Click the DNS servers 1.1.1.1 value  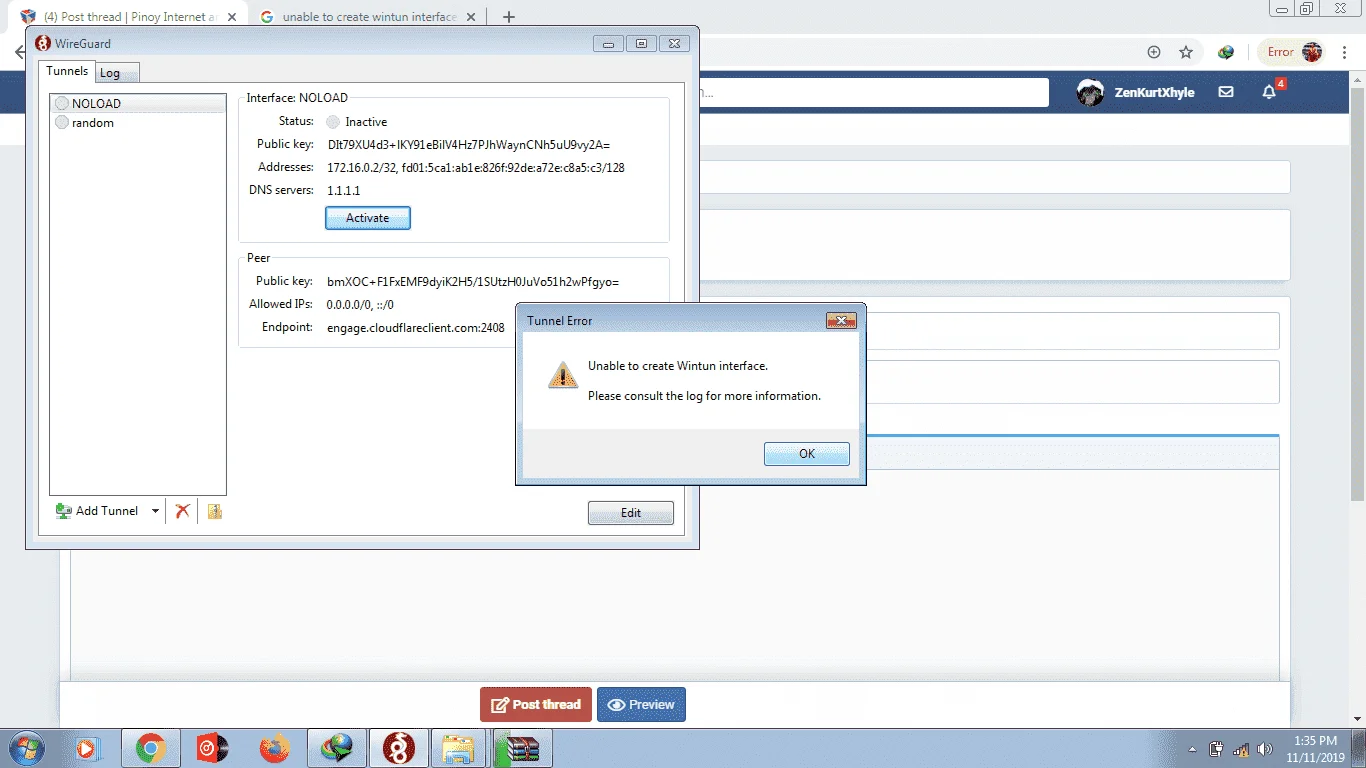(x=344, y=191)
